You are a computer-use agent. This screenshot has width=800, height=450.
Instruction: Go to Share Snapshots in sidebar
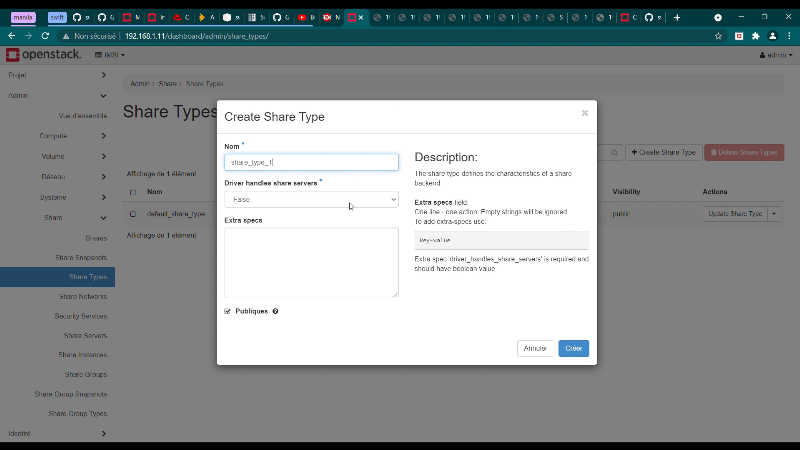pos(80,257)
